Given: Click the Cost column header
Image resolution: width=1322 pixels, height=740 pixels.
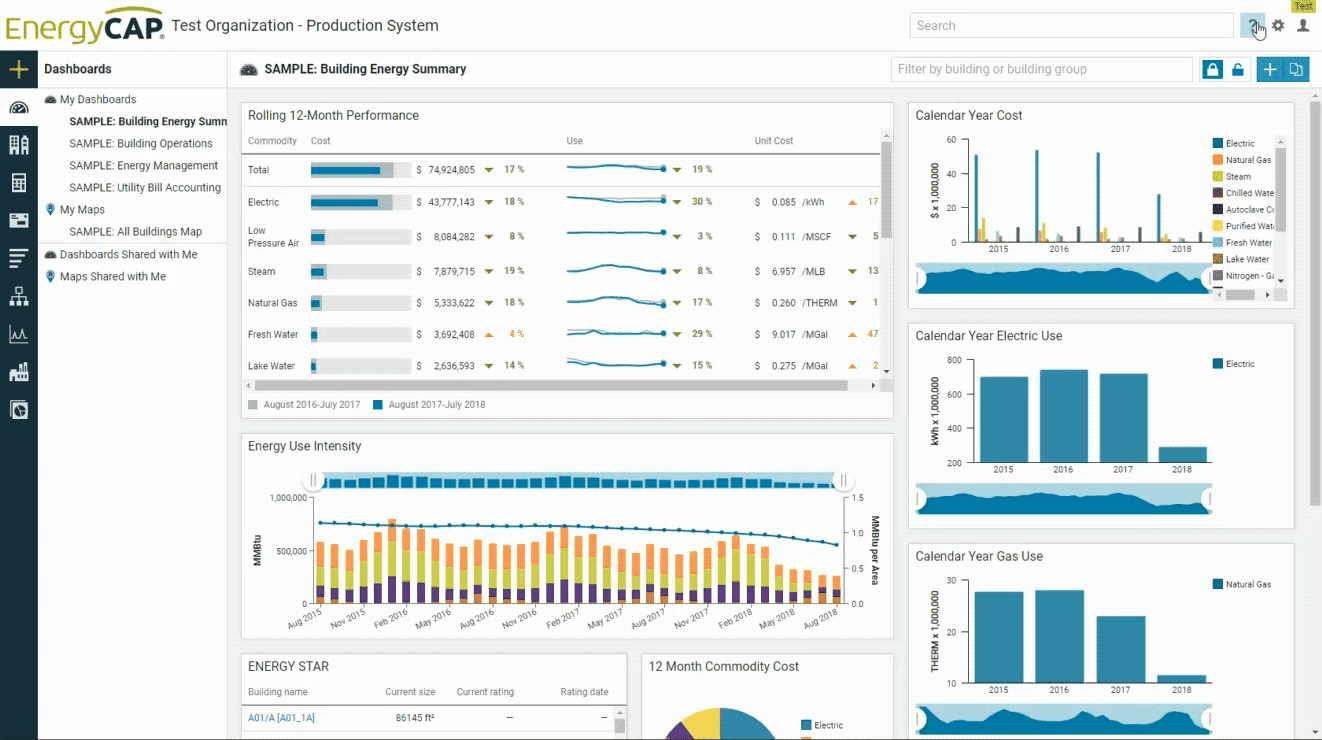Looking at the screenshot, I should point(320,141).
